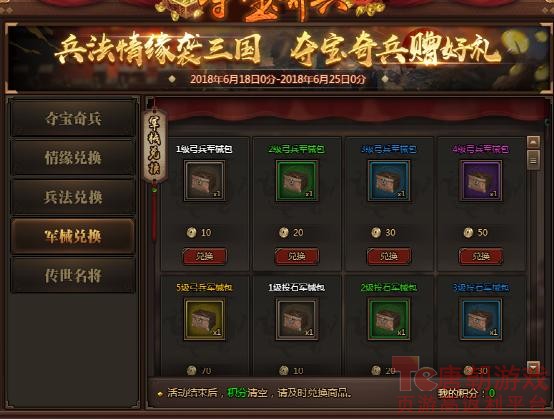Select the green 2级投石军械包 chest icon
The image size is (554, 420).
(x=389, y=320)
